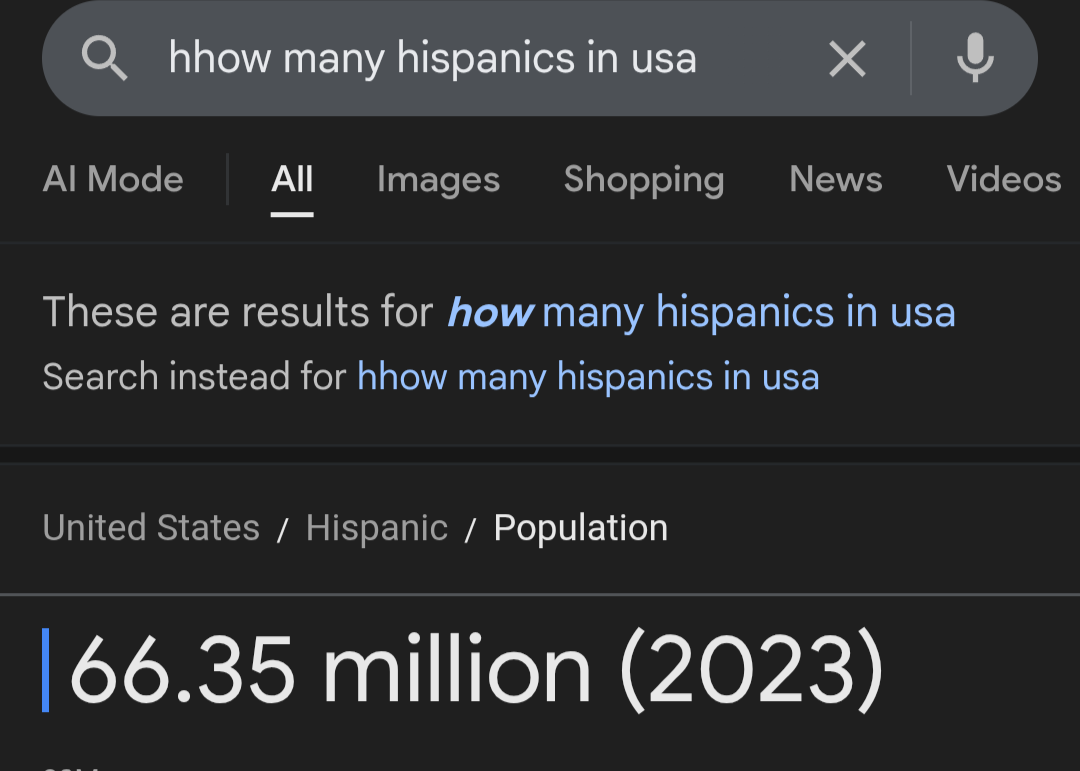The height and width of the screenshot is (771, 1080).
Task: Open the Images tab
Action: [438, 180]
